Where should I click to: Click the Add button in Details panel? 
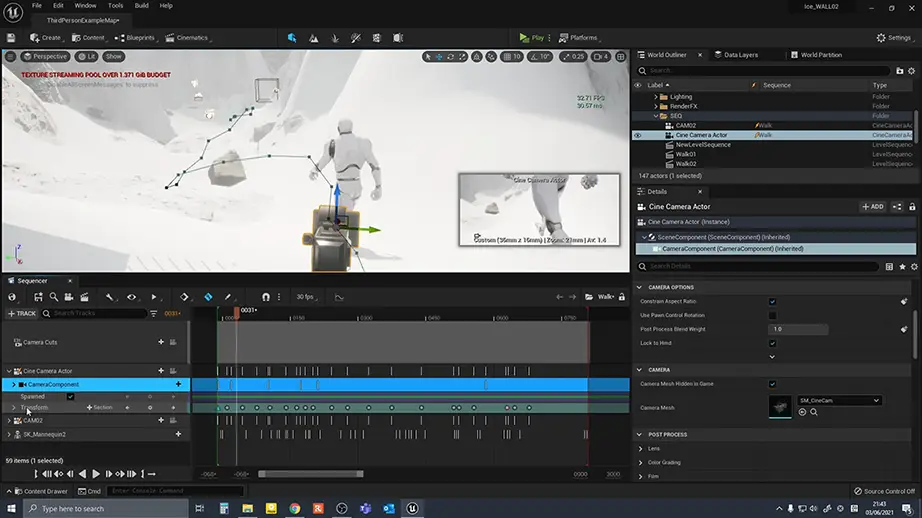872,207
